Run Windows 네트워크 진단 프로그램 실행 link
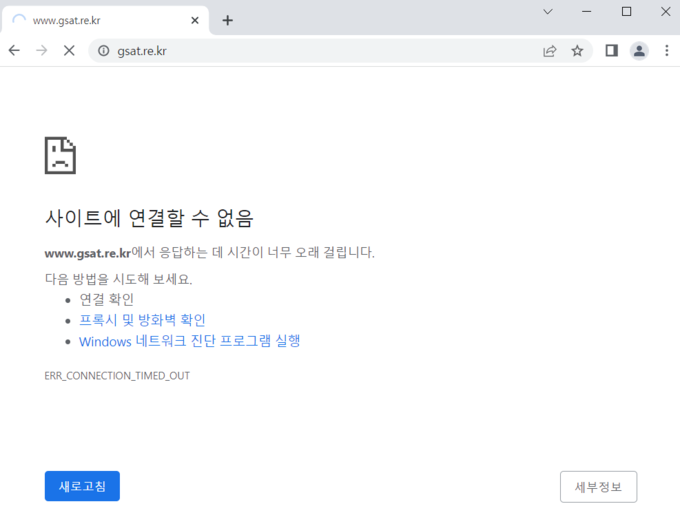The height and width of the screenshot is (515, 680). click(190, 341)
